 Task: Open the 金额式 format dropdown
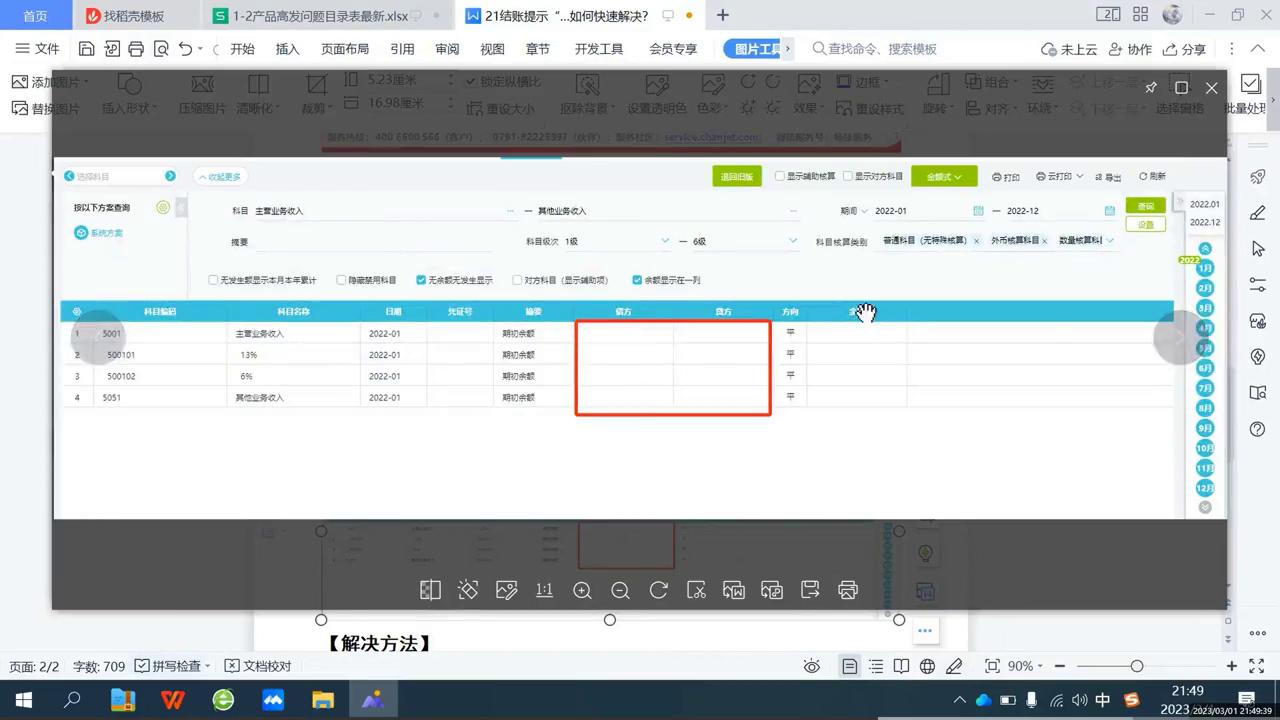pos(942,176)
